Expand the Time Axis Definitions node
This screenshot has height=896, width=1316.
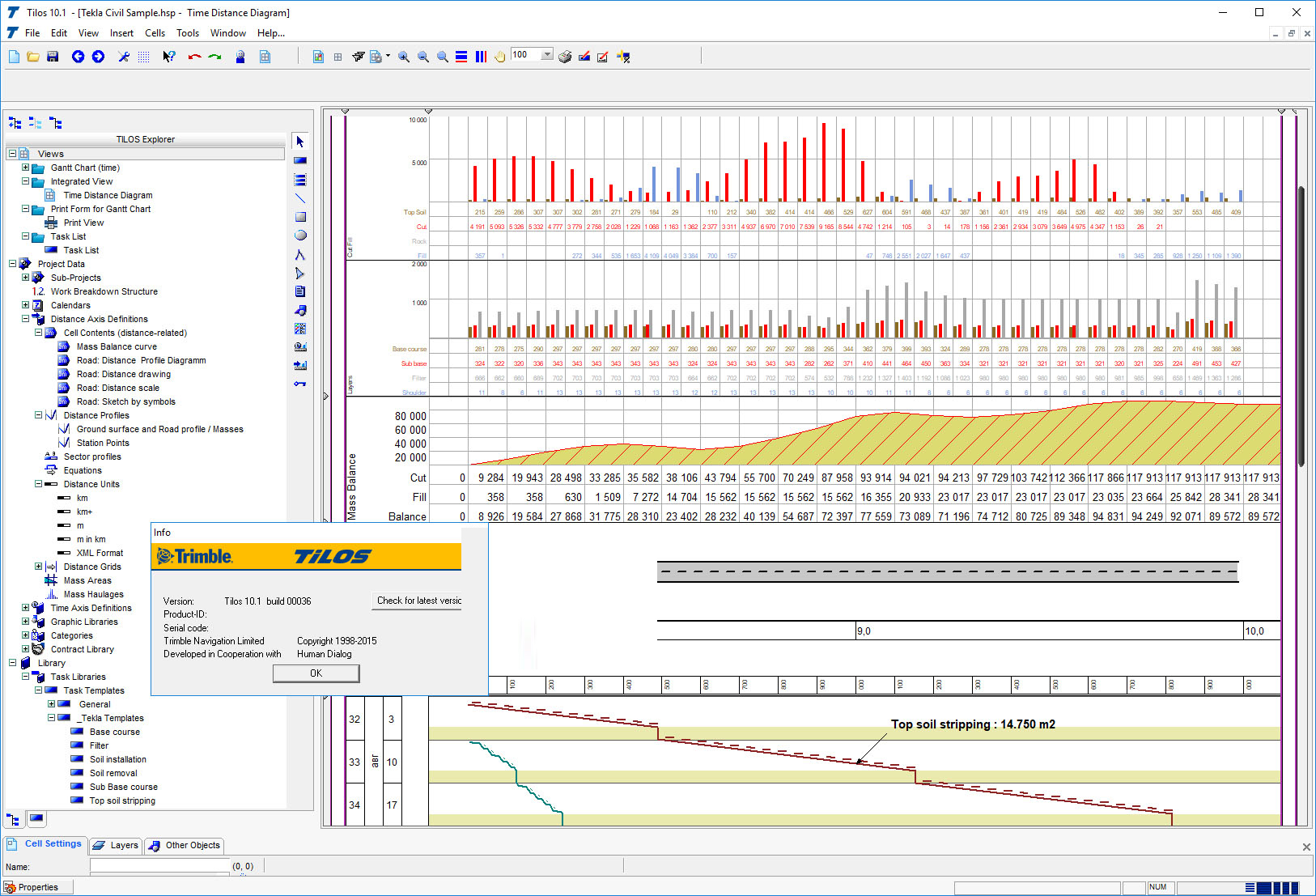(25, 608)
